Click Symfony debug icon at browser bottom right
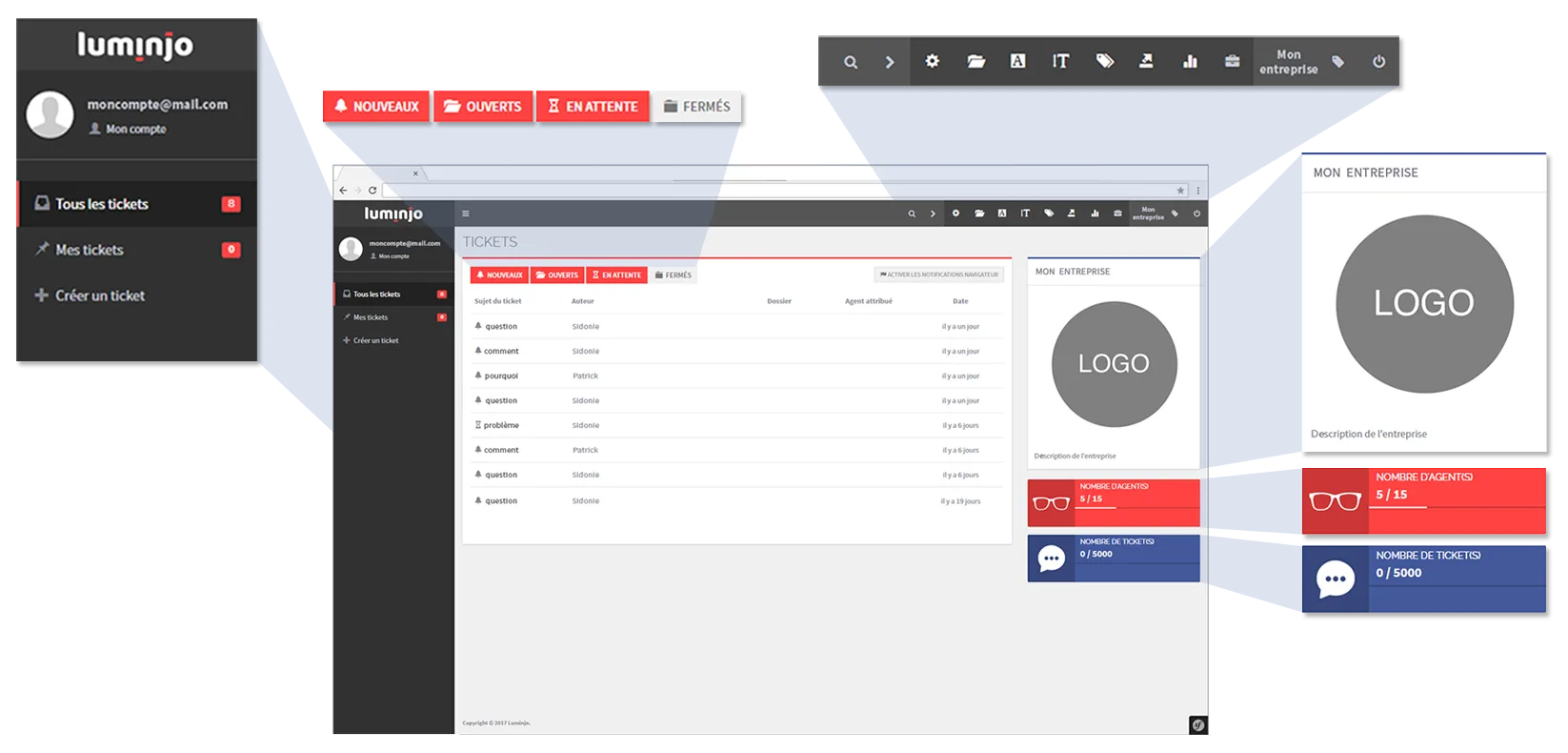 1198,725
